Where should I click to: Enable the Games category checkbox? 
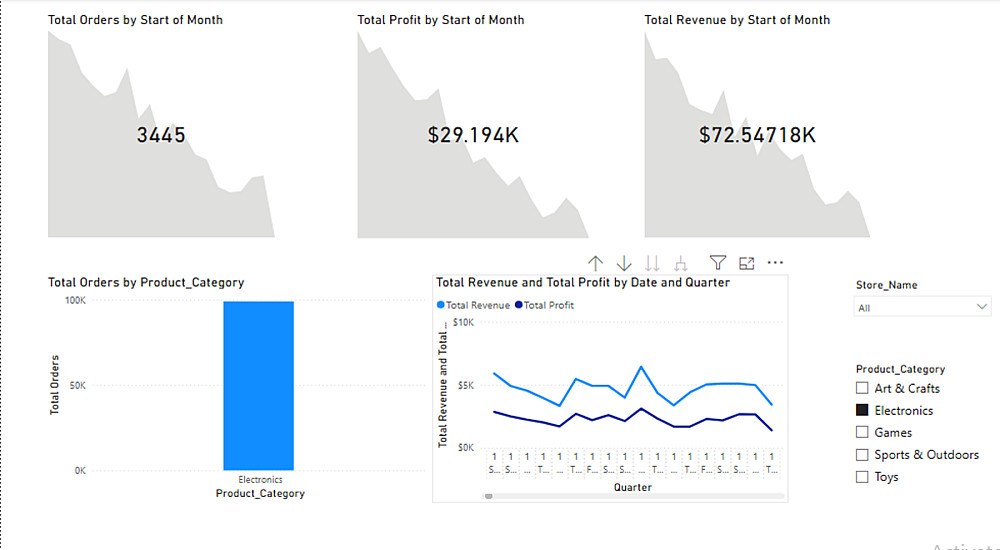click(862, 433)
